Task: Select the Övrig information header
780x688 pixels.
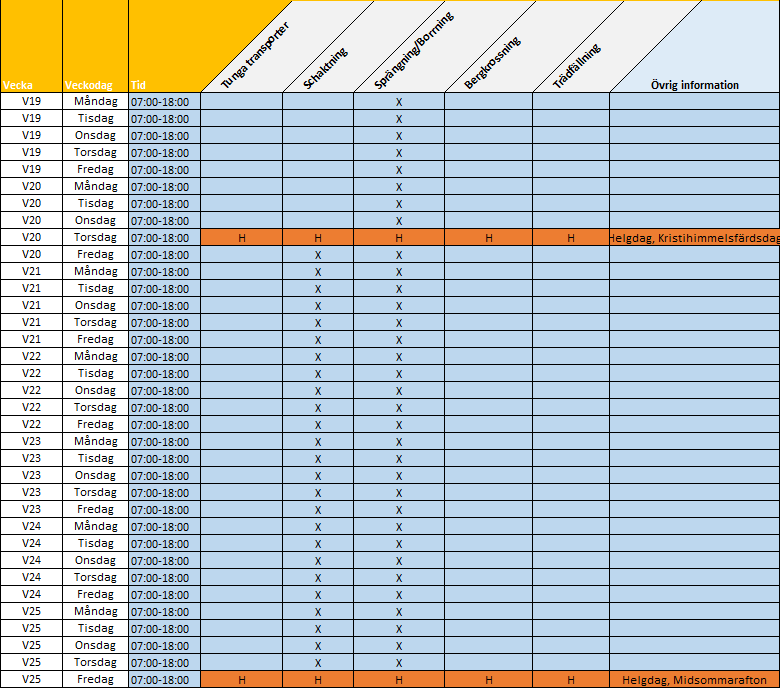Action: [694, 85]
